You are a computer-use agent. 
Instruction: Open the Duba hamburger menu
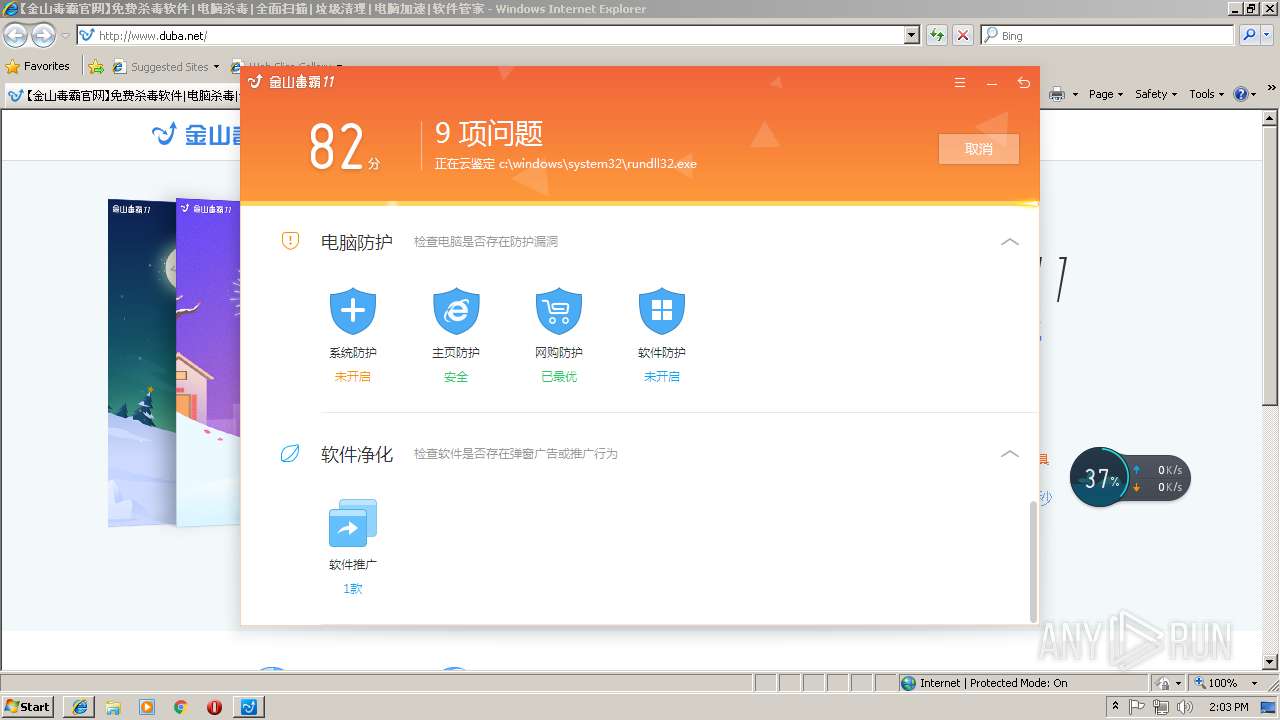[x=960, y=83]
